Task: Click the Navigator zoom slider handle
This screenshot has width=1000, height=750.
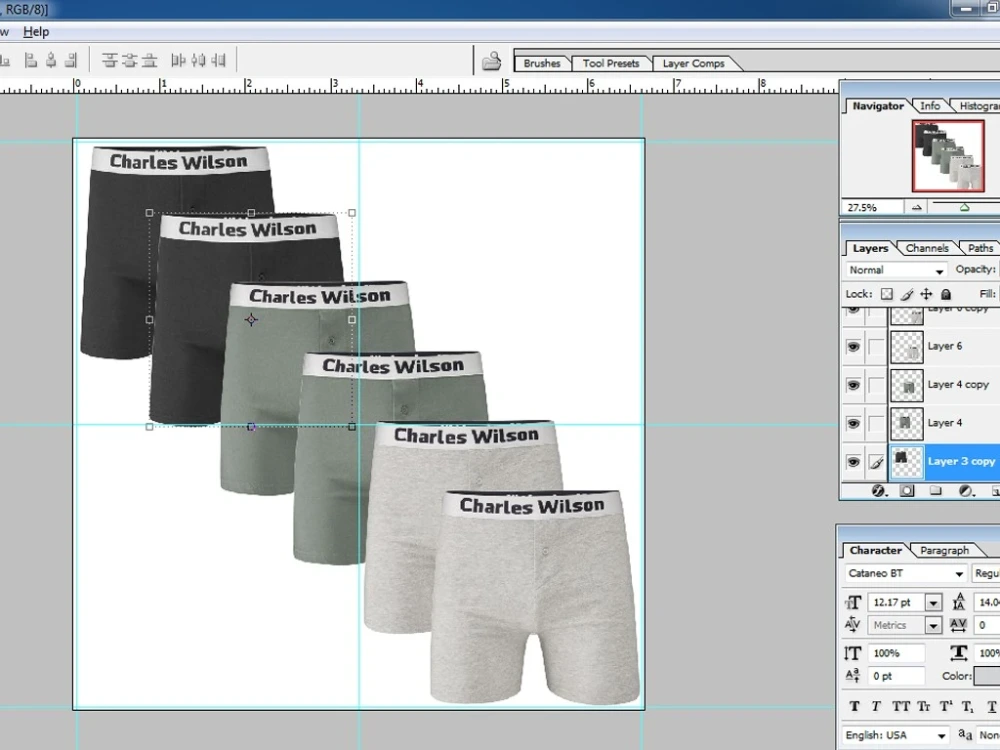Action: pyautogui.click(x=964, y=207)
